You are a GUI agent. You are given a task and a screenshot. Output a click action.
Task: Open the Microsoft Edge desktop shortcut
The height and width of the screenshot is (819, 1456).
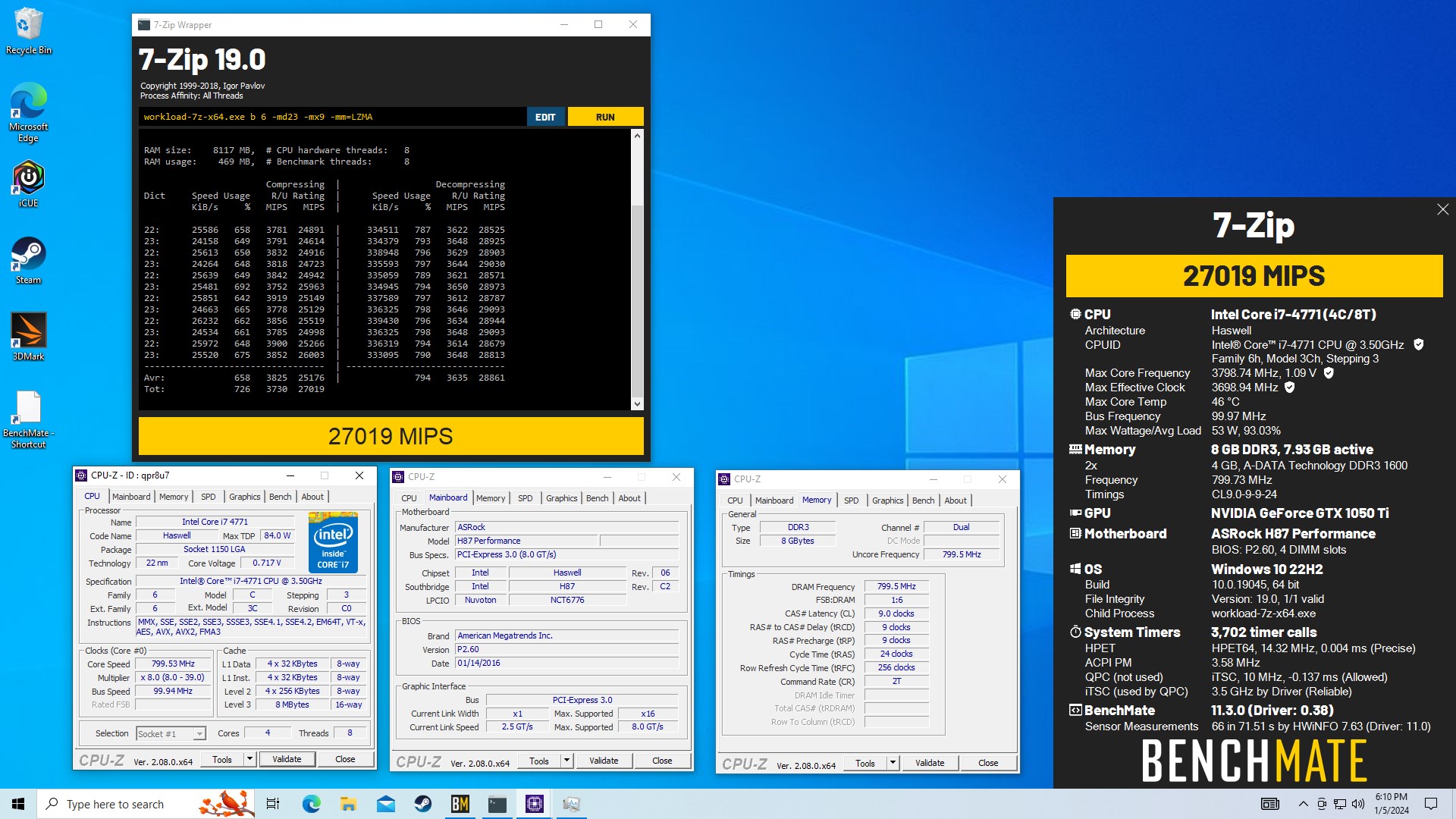click(x=29, y=112)
